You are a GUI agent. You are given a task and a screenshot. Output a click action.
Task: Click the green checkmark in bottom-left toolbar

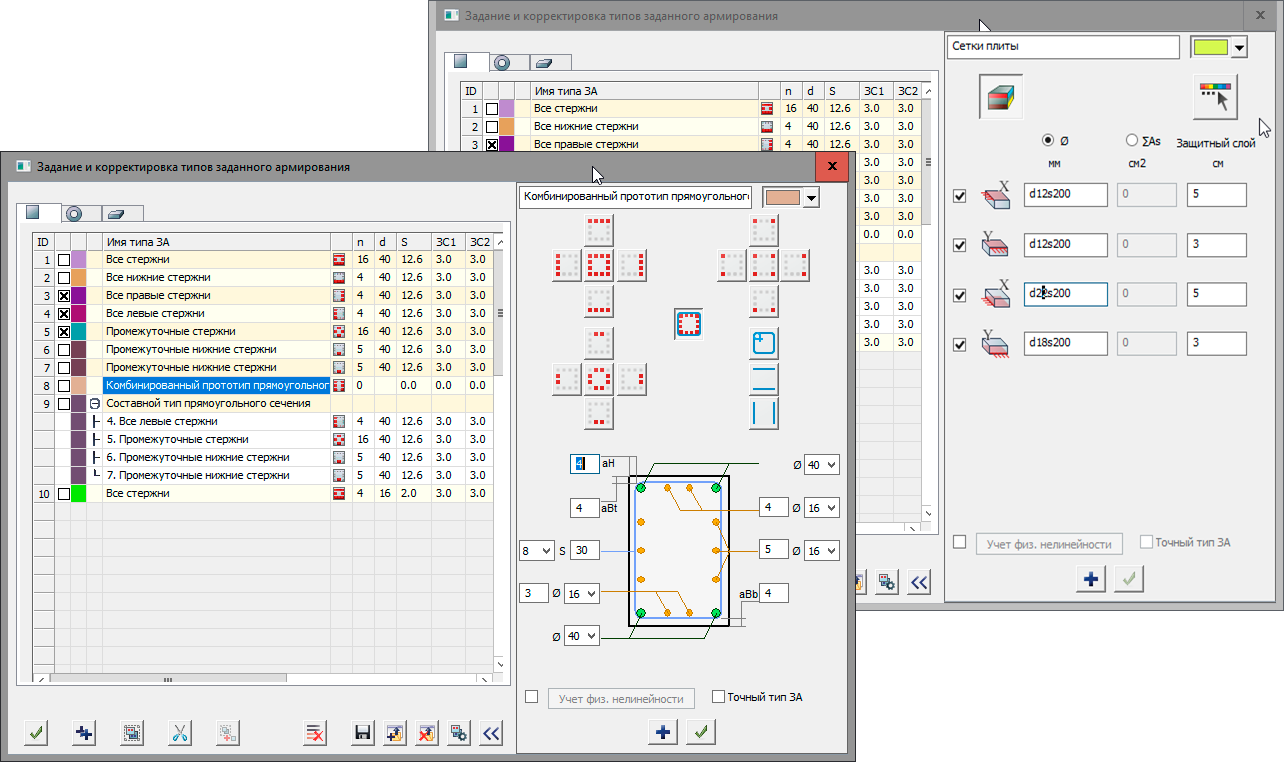(36, 733)
